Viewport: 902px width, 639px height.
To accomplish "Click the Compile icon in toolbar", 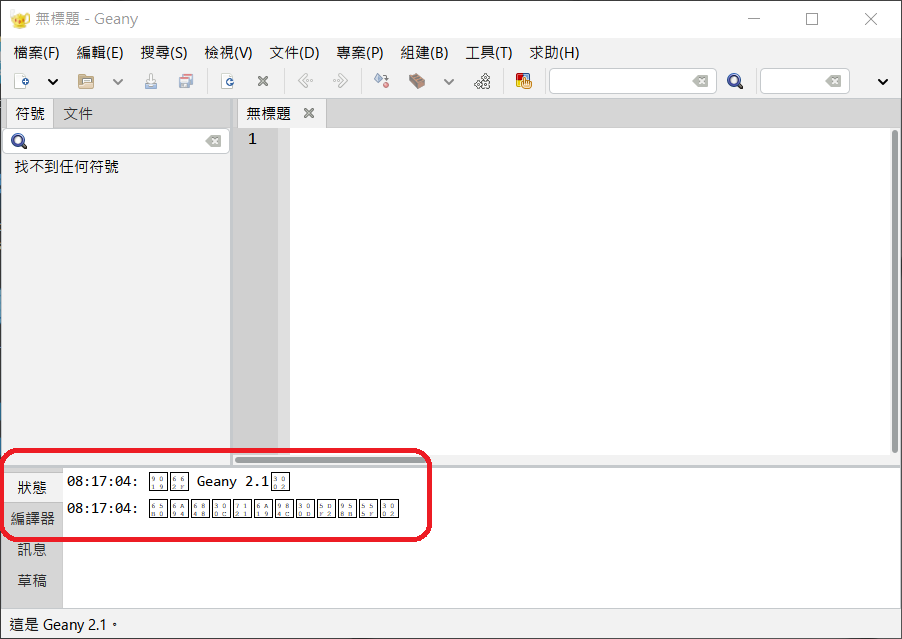I will coord(381,82).
